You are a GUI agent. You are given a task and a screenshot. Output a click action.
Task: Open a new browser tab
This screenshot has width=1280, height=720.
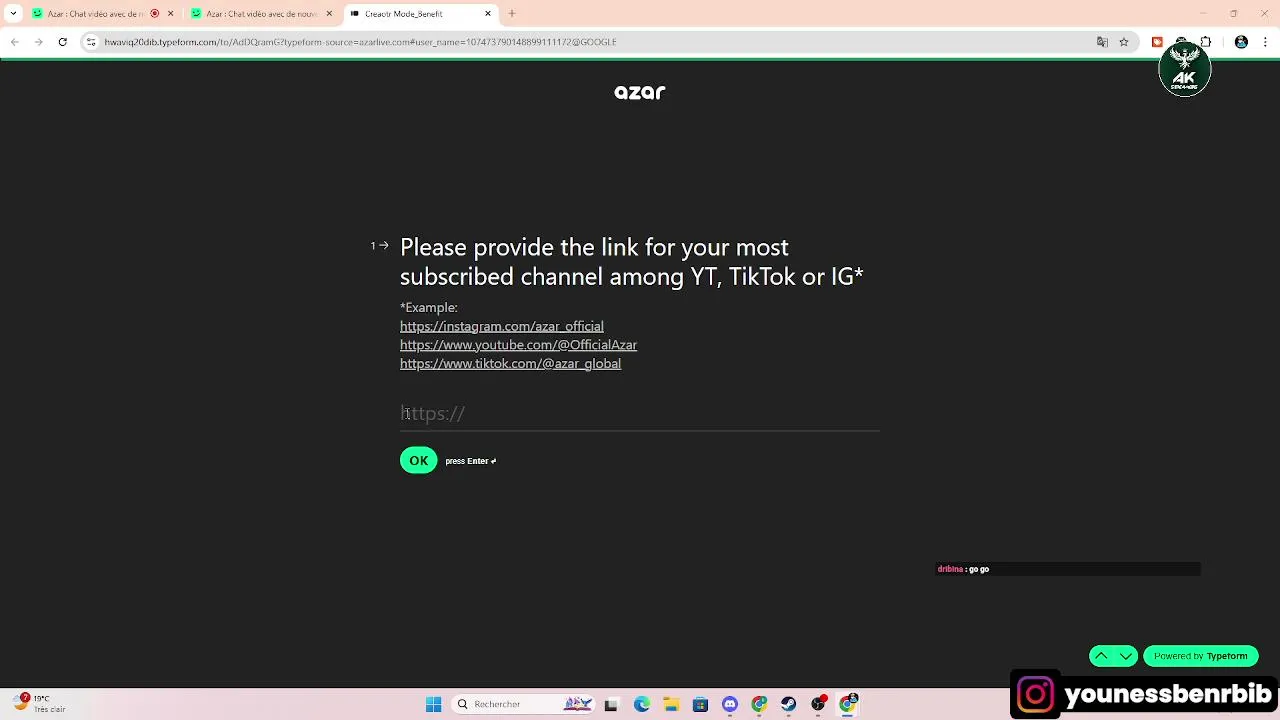pos(512,14)
